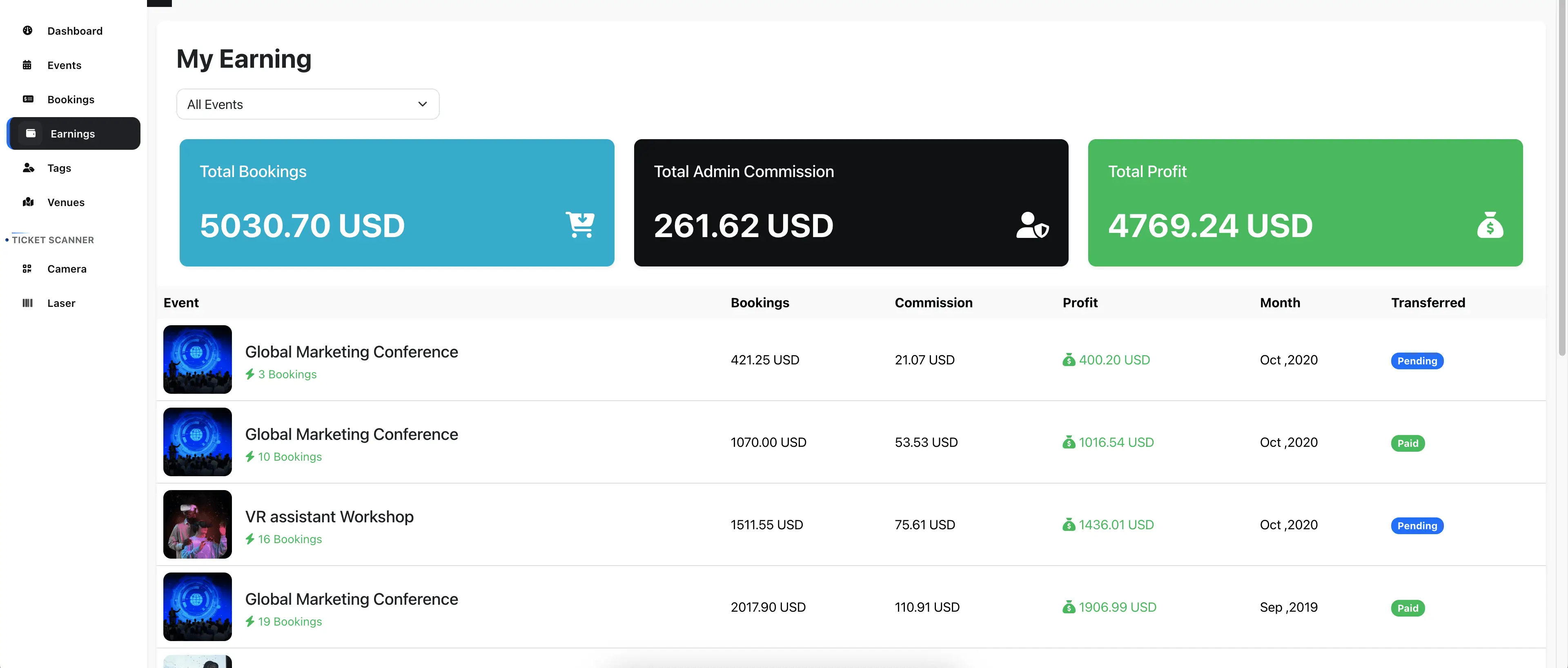The image size is (1568, 668).
Task: Expand the event filter chevron
Action: point(423,104)
